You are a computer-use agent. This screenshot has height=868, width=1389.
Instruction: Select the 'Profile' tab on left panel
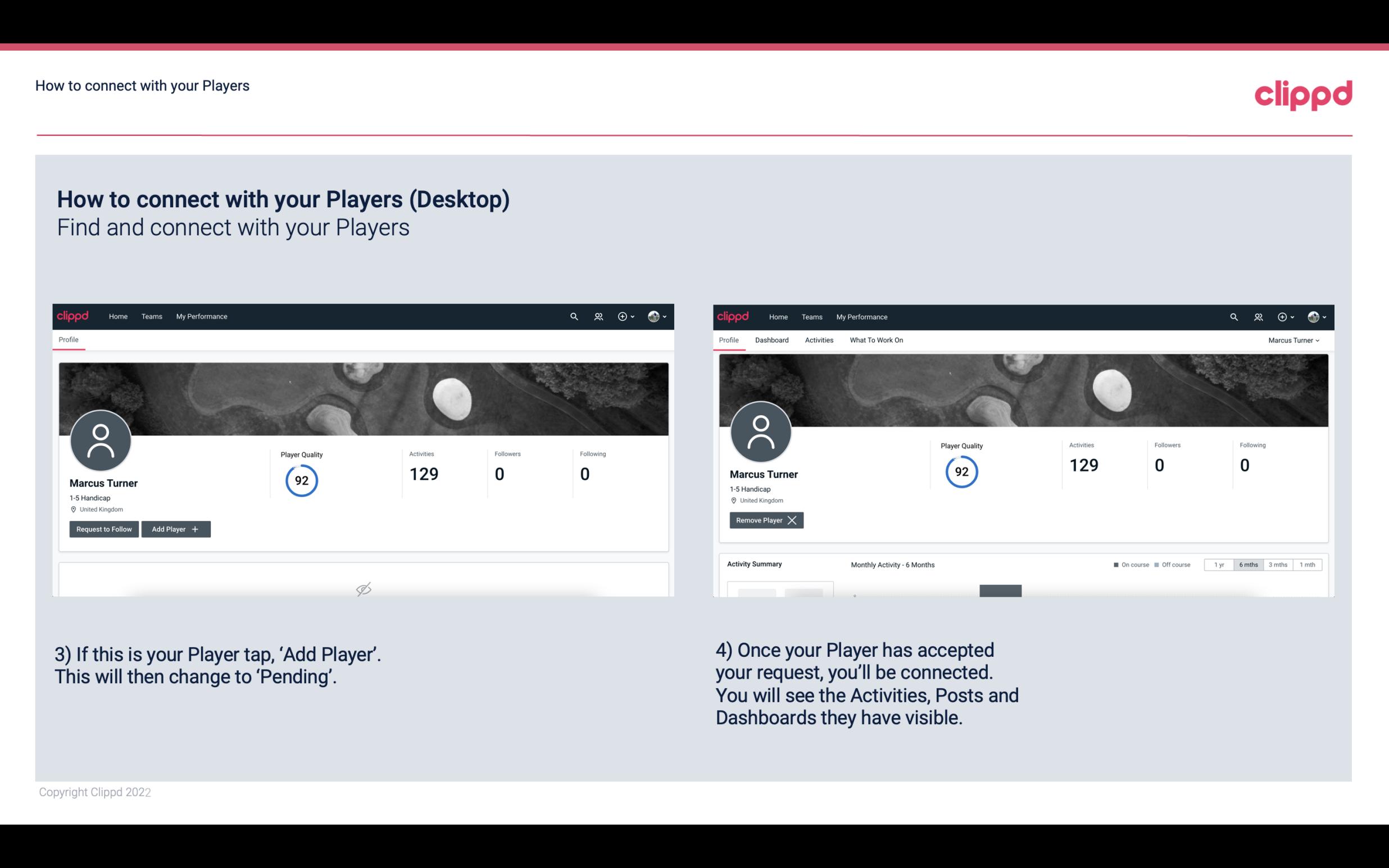tap(68, 340)
